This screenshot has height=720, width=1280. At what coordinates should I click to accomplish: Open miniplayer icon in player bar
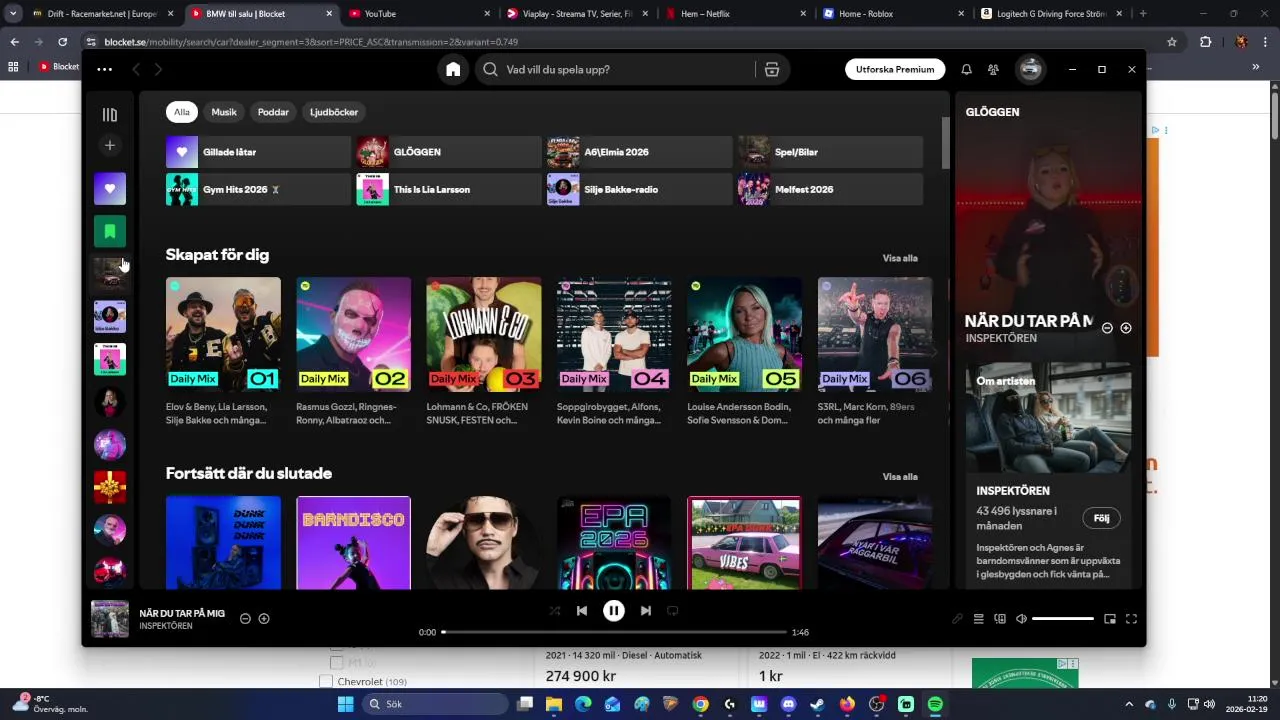click(1110, 619)
